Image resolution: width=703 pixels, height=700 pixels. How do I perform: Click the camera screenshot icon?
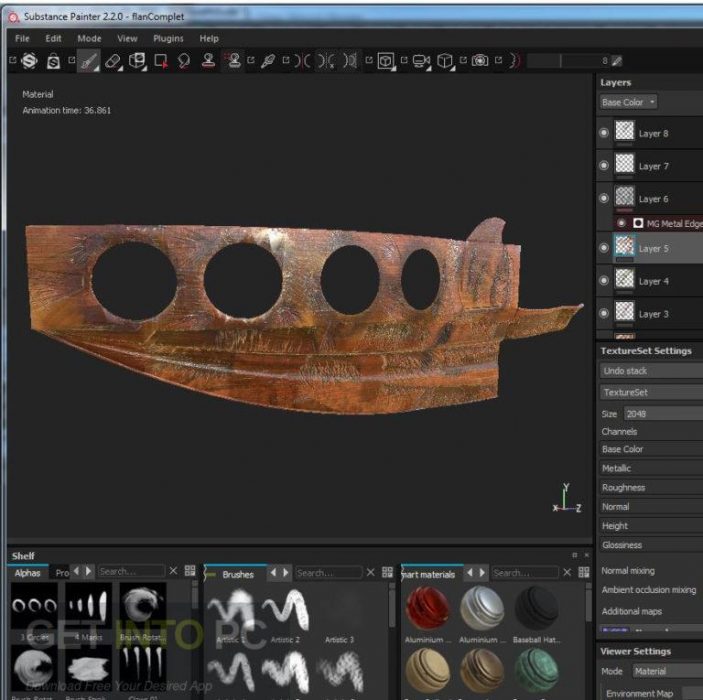pos(480,61)
